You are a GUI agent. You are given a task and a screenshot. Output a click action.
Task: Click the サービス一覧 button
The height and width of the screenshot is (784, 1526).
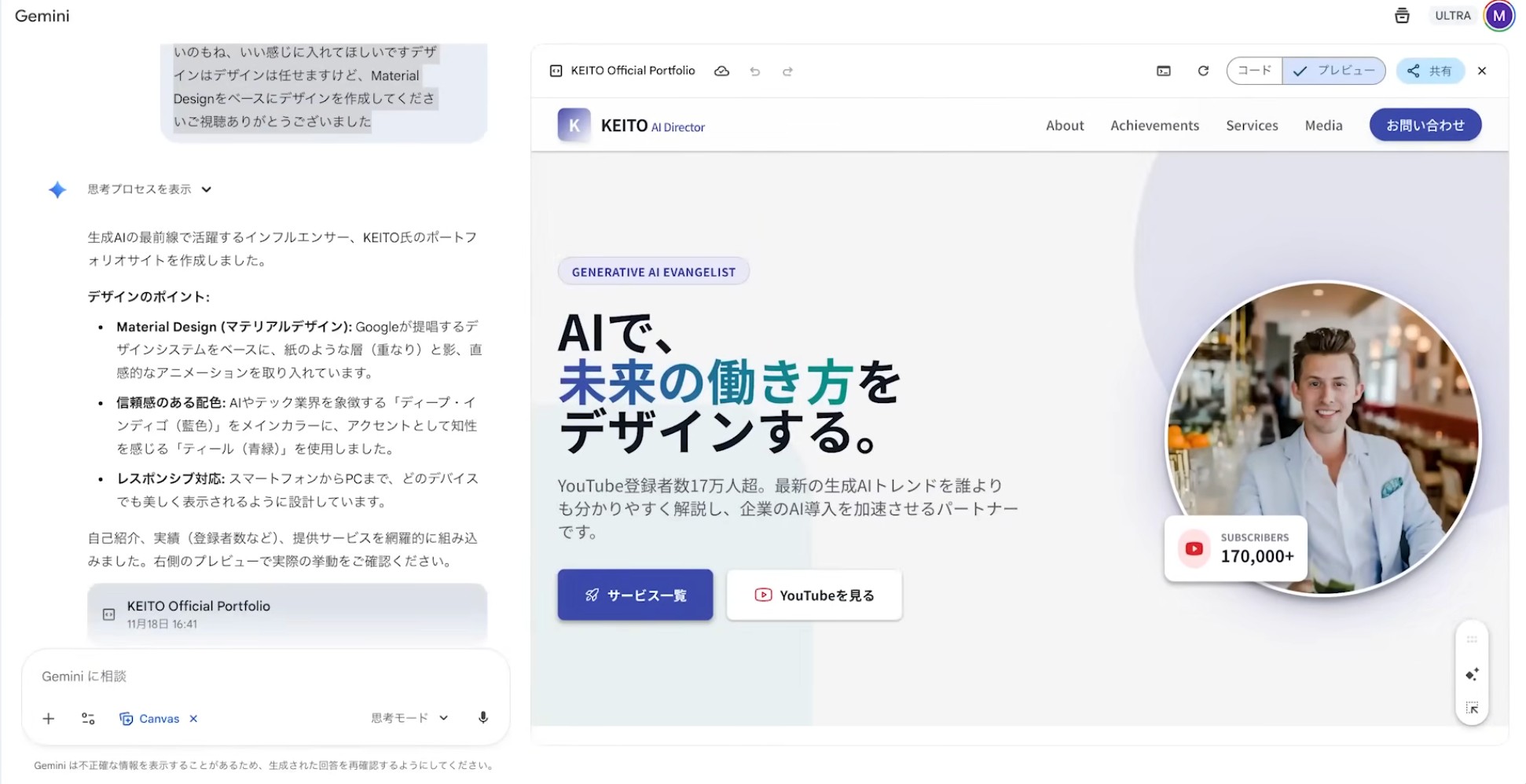pyautogui.click(x=636, y=595)
